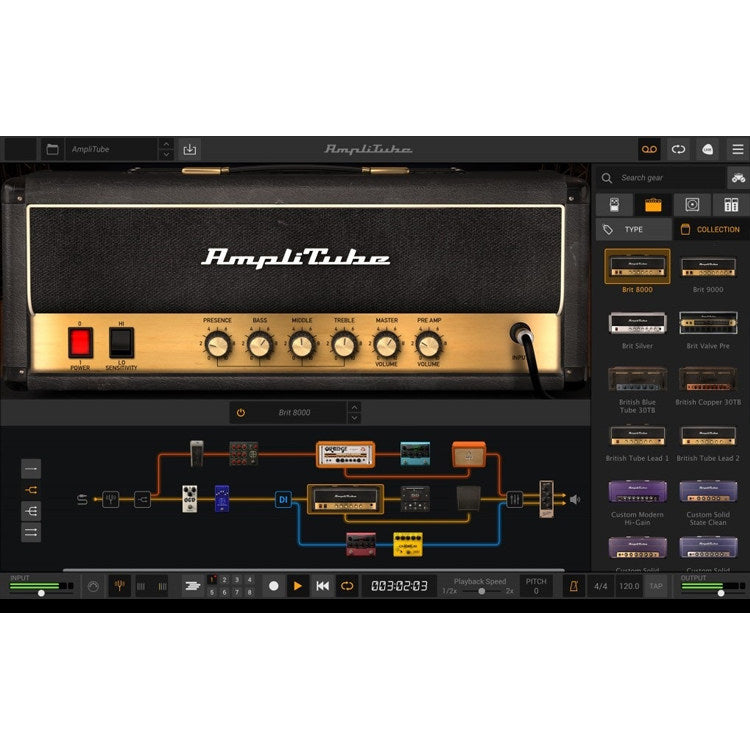
Task: Toggle the metronome
Action: click(x=574, y=586)
